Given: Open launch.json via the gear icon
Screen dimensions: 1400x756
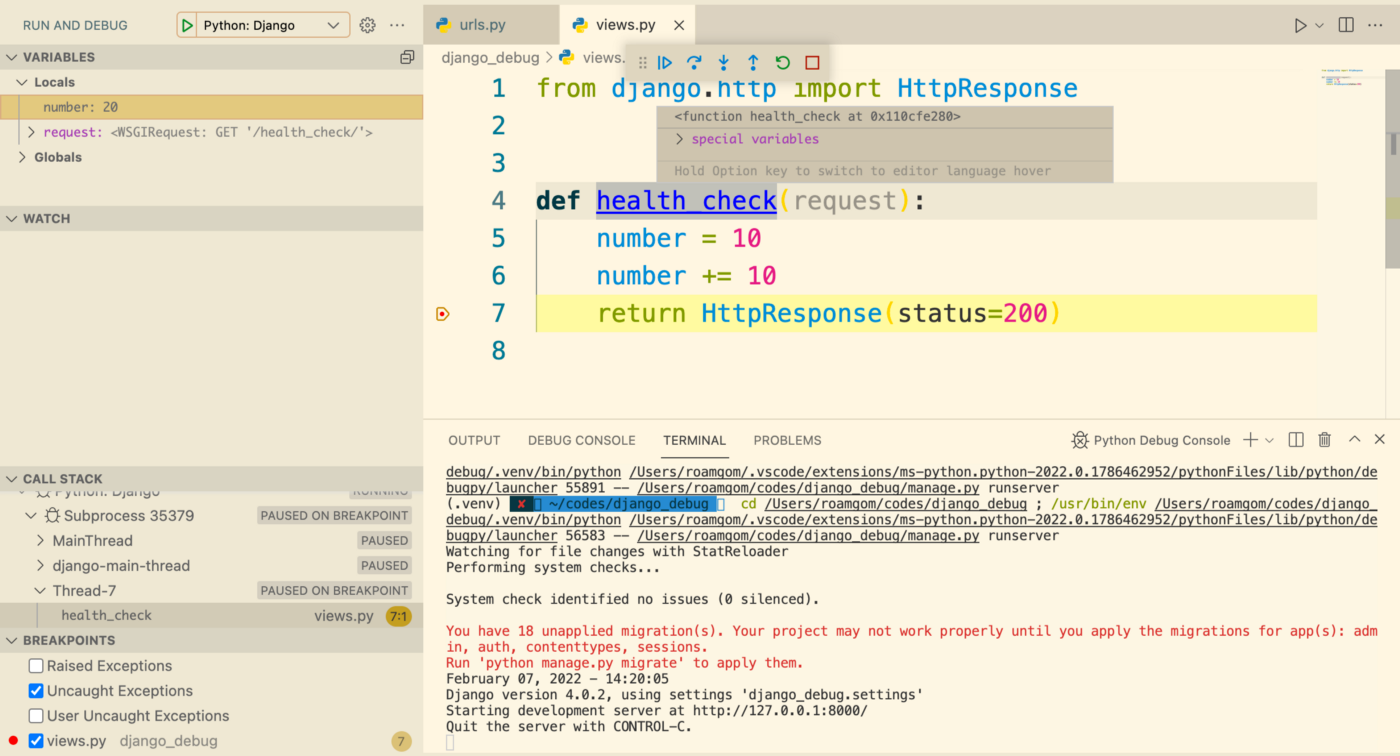Looking at the screenshot, I should click(x=367, y=25).
